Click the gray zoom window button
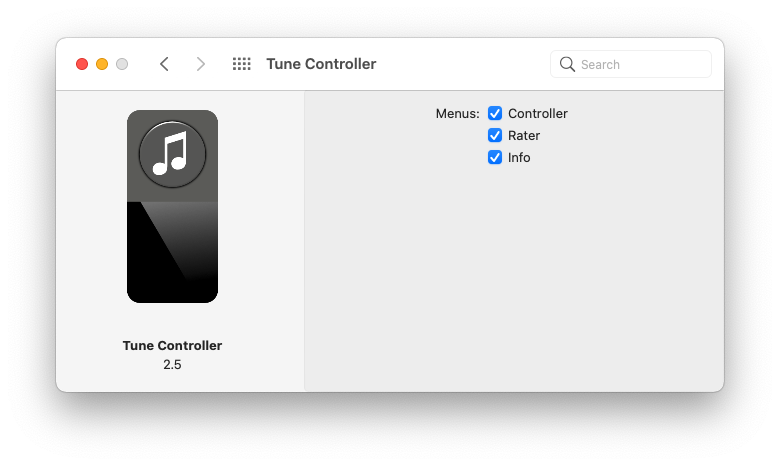The height and width of the screenshot is (466, 780). tap(122, 64)
